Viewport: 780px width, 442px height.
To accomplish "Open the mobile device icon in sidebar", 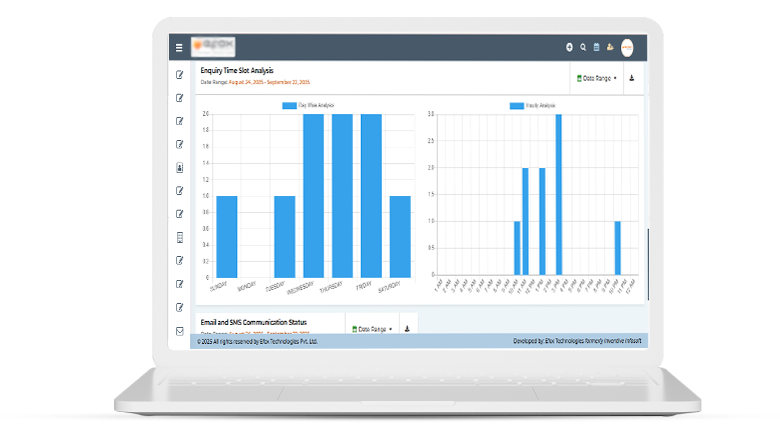I will tap(180, 238).
